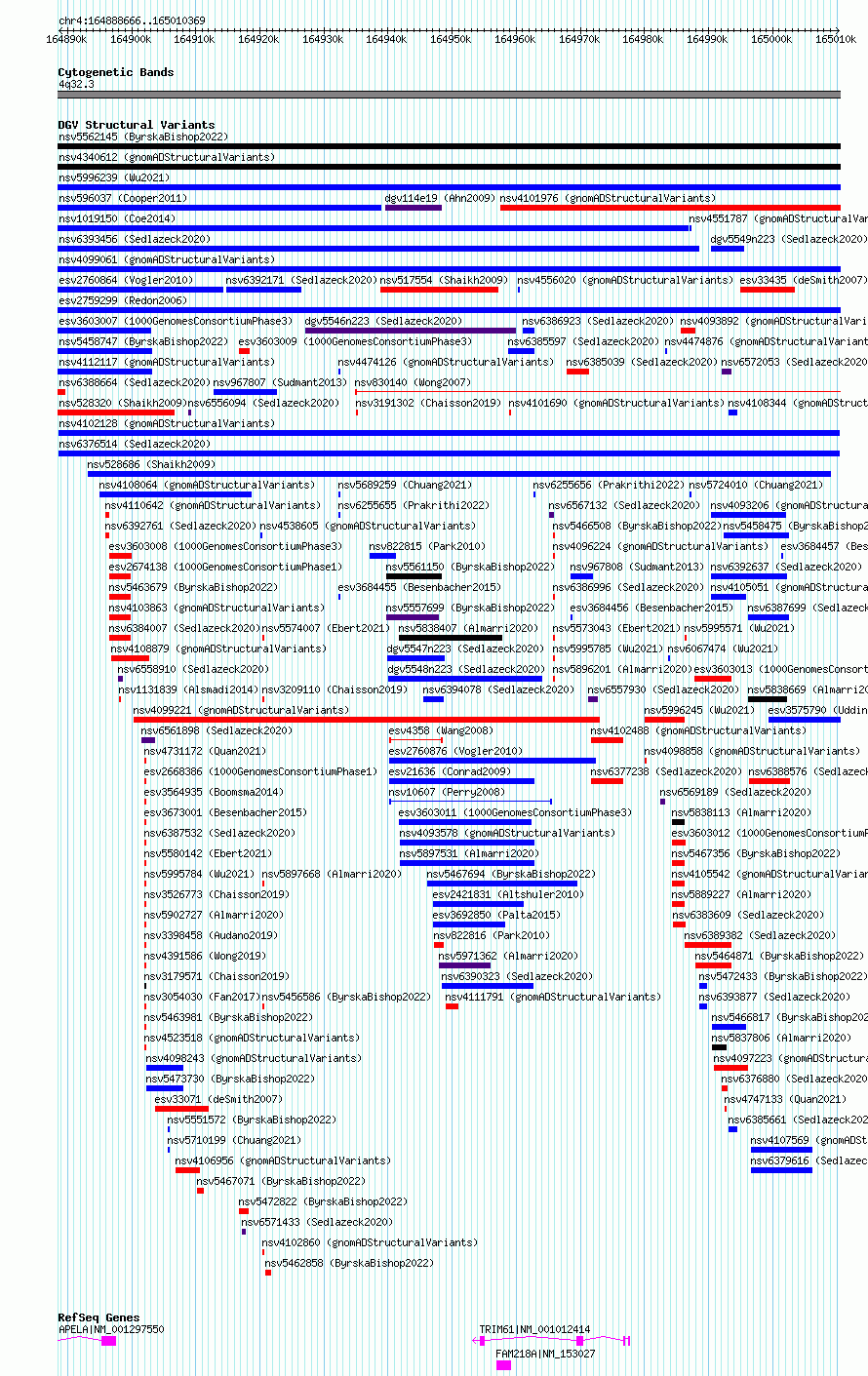This screenshot has width=868, height=1376.
Task: Open nsv5971362 (Almarri2020) purple bar
Action: click(465, 965)
